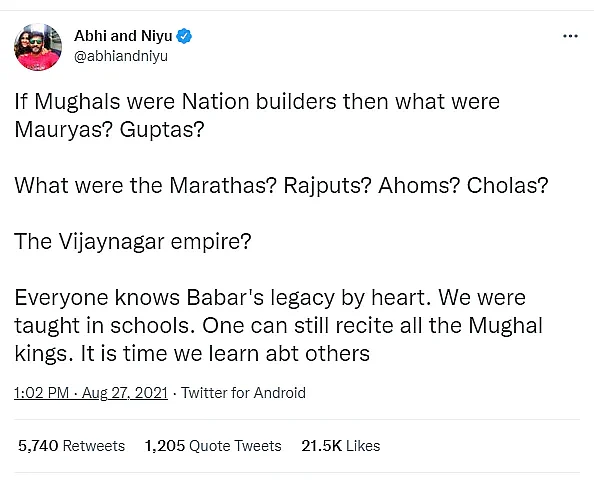Click the 'time we learn abt others' line
The width and height of the screenshot is (594, 483).
coord(192,353)
